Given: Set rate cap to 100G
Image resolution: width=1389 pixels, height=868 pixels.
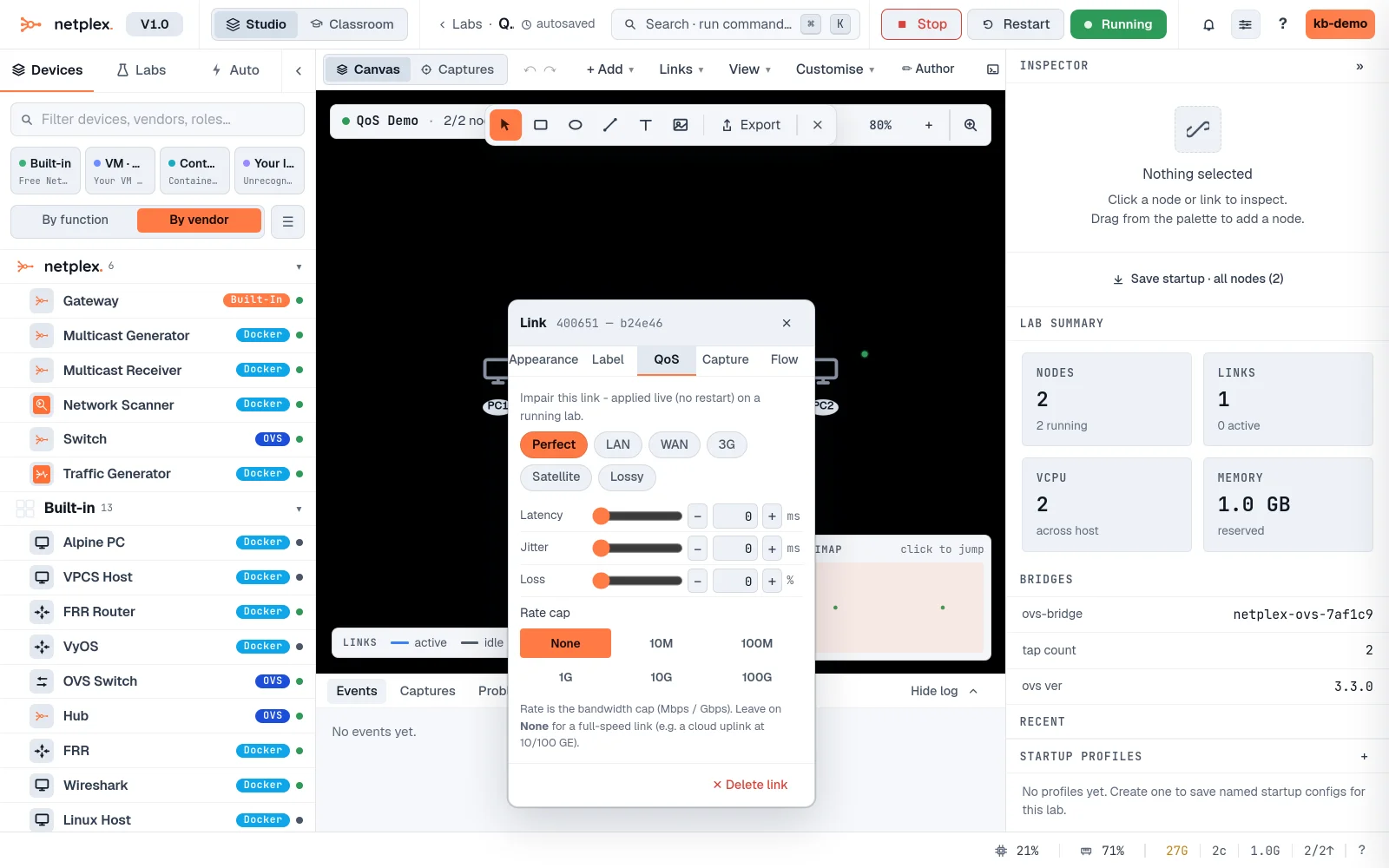Looking at the screenshot, I should 757,677.
